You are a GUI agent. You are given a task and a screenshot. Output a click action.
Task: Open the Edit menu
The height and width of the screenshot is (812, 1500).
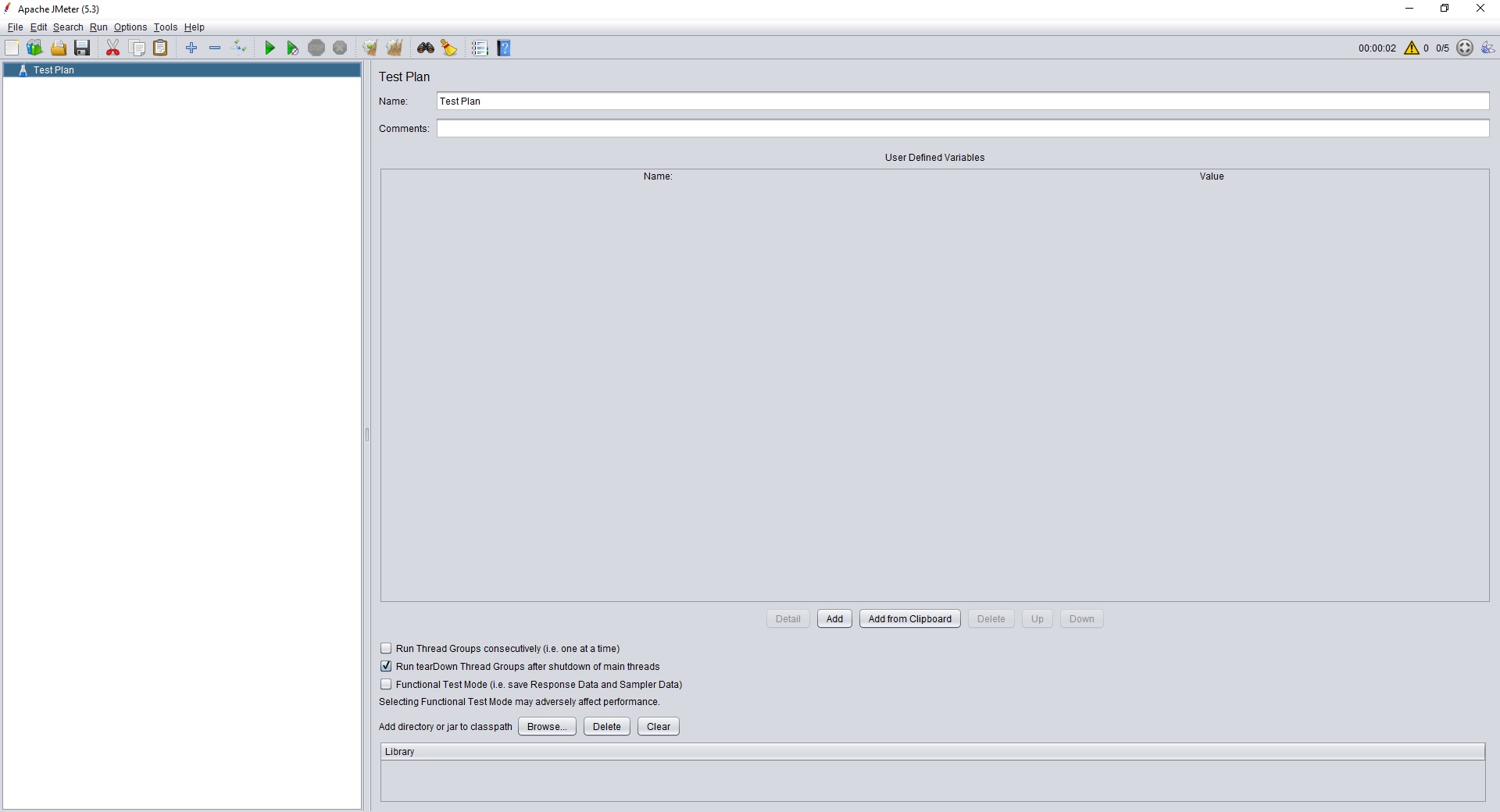click(x=38, y=27)
